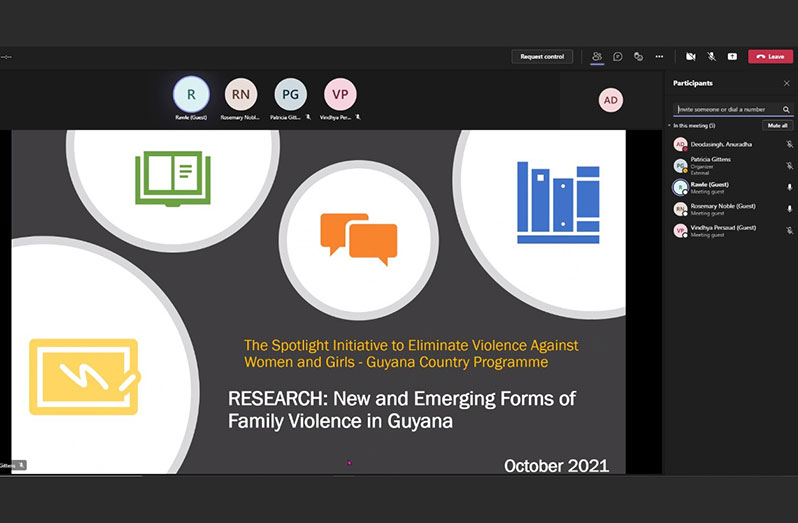Open the More actions ellipsis menu
Image resolution: width=798 pixels, height=523 pixels.
point(659,56)
